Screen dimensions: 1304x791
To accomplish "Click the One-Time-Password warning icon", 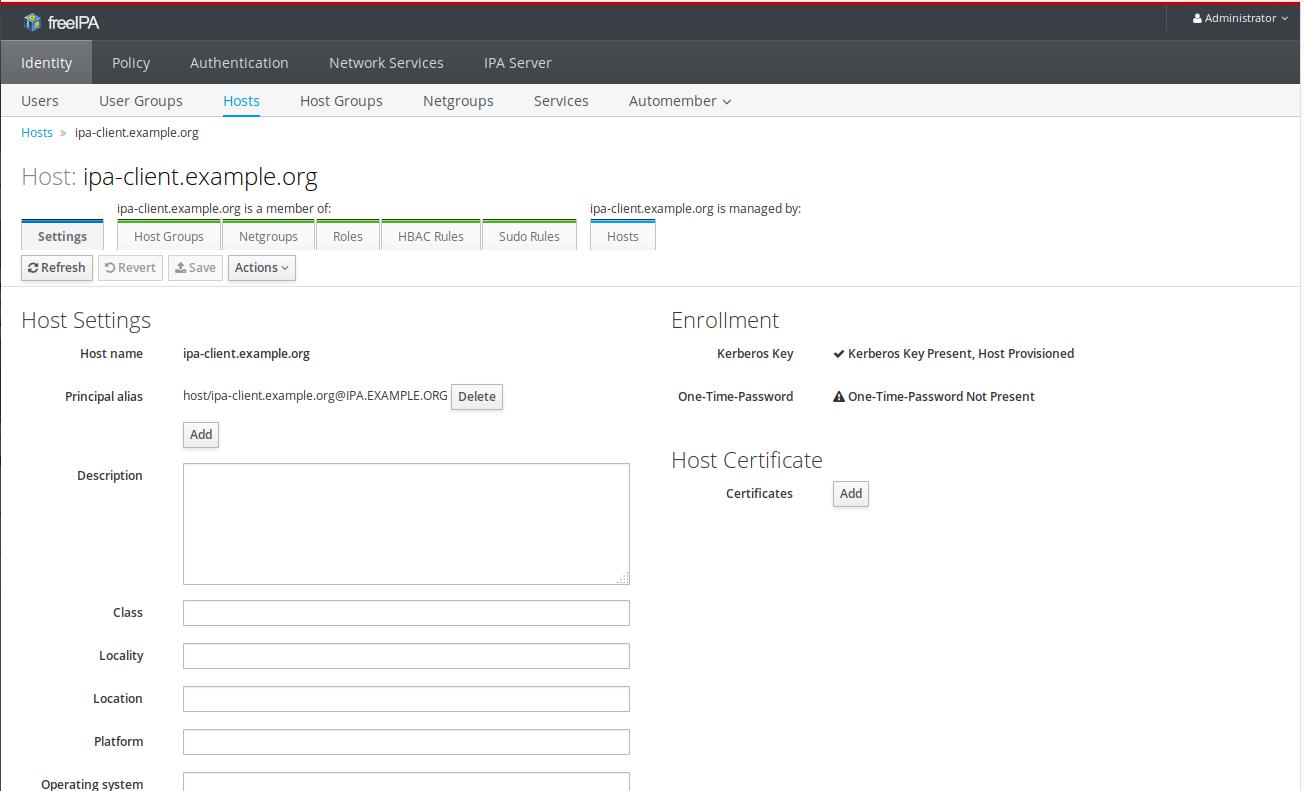I will pyautogui.click(x=839, y=397).
